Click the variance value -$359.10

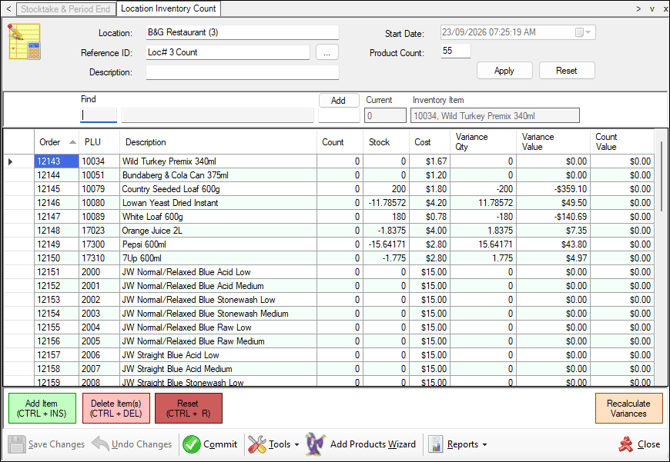tap(570, 189)
